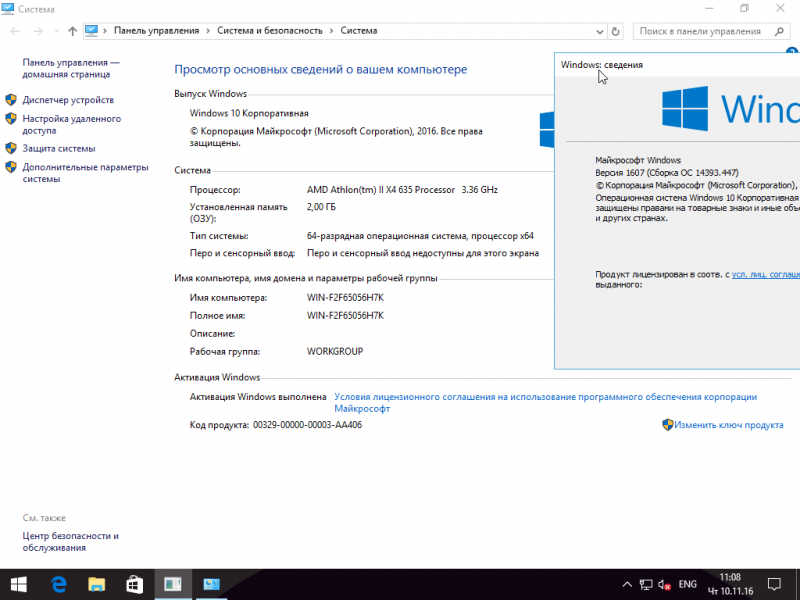The height and width of the screenshot is (600, 800).
Task: Launch Microsoft Edge from the taskbar
Action: click(x=58, y=585)
